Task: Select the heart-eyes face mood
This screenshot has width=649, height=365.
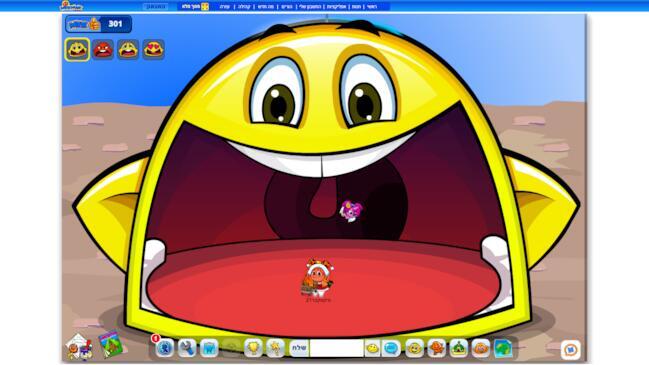Action: coord(154,50)
